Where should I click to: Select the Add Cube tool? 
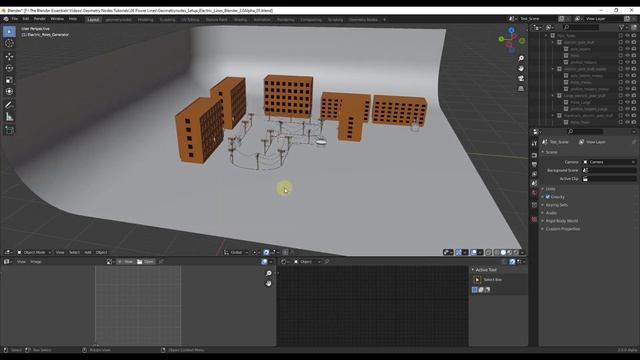pyautogui.click(x=9, y=130)
